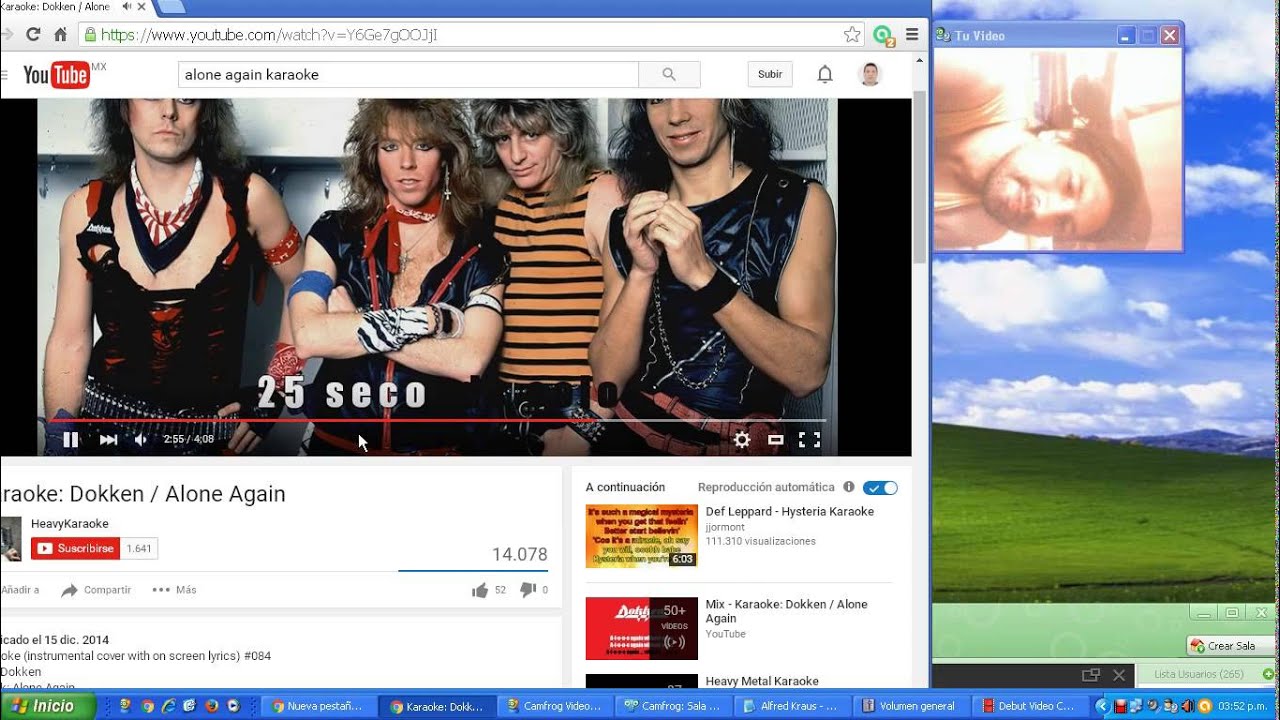Click the 14.078 view count
This screenshot has height=720, width=1280.
520,554
